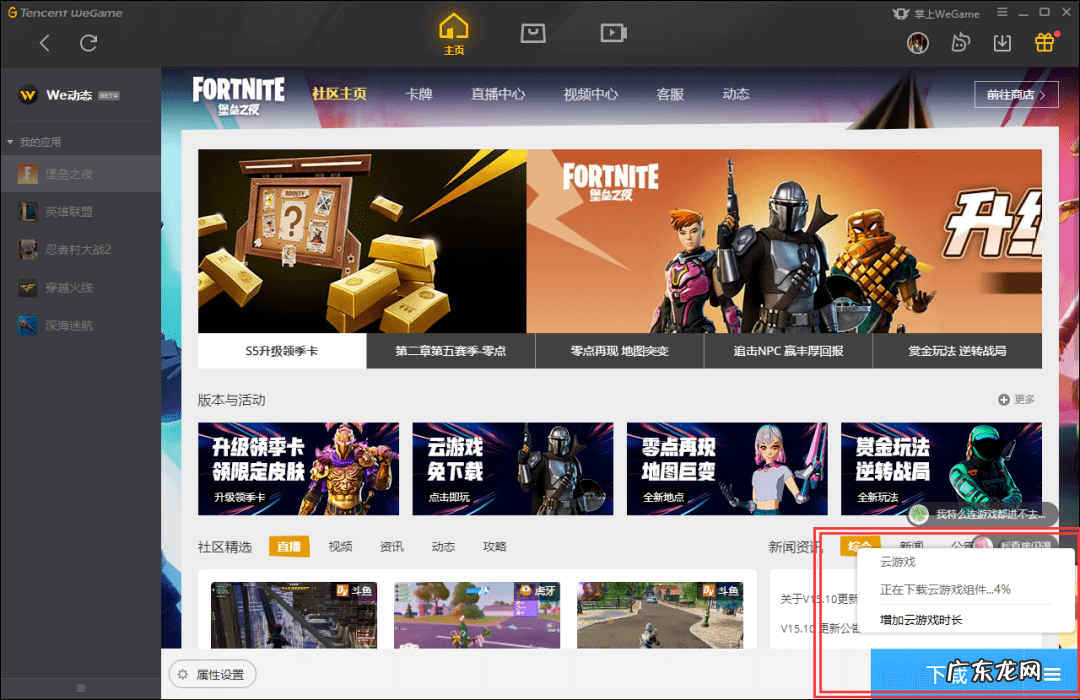Image resolution: width=1080 pixels, height=700 pixels.
Task: Select the 追击NPC 赢丰厚回报 banner tab
Action: 788,351
